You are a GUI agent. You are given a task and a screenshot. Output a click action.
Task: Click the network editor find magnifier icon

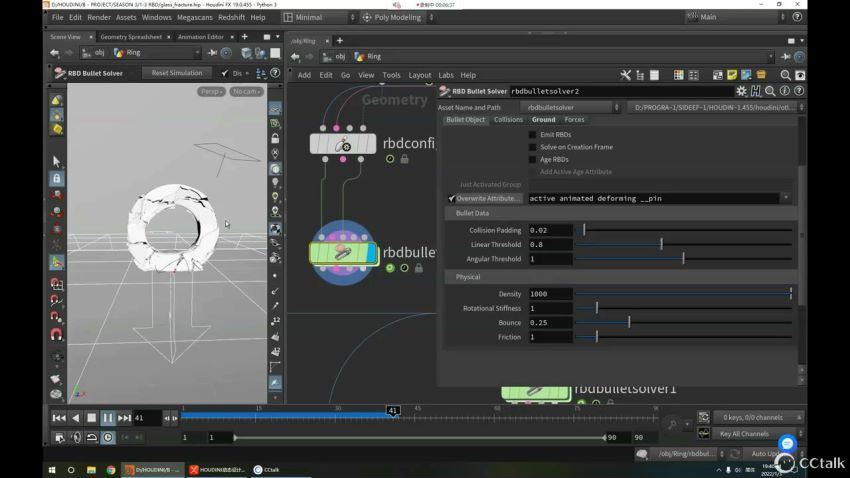tap(785, 75)
